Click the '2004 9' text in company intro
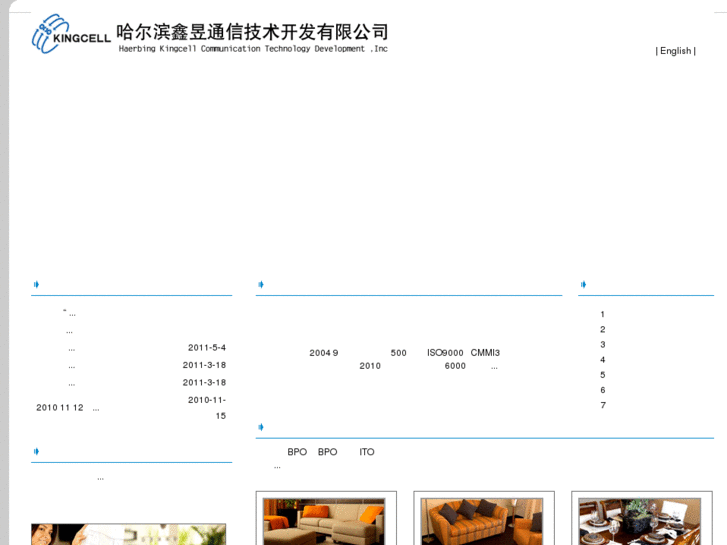Viewport: 727px width, 545px height. (x=324, y=353)
